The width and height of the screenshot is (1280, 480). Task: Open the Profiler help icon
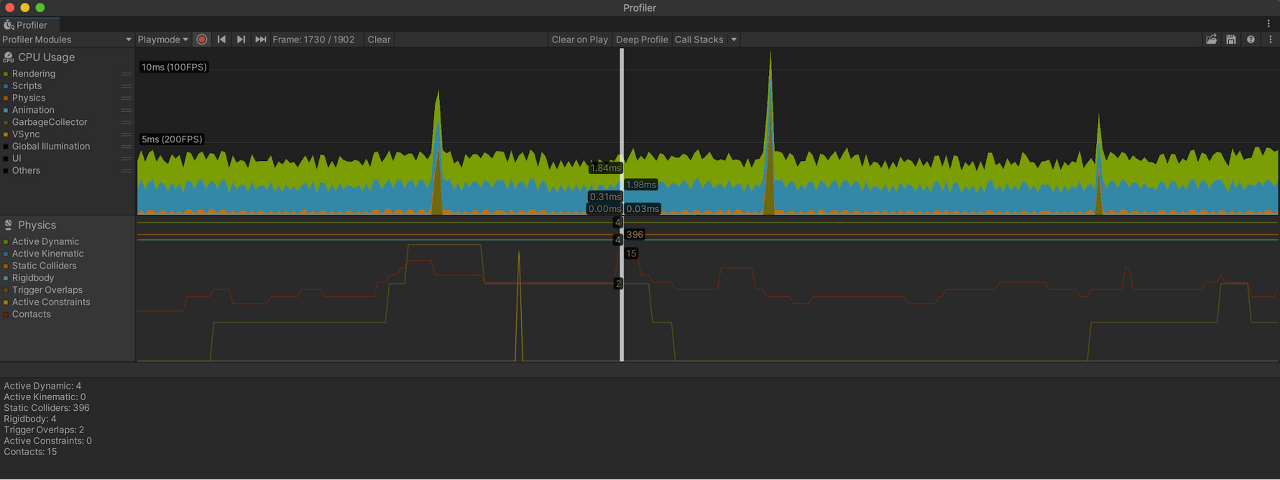point(1250,40)
